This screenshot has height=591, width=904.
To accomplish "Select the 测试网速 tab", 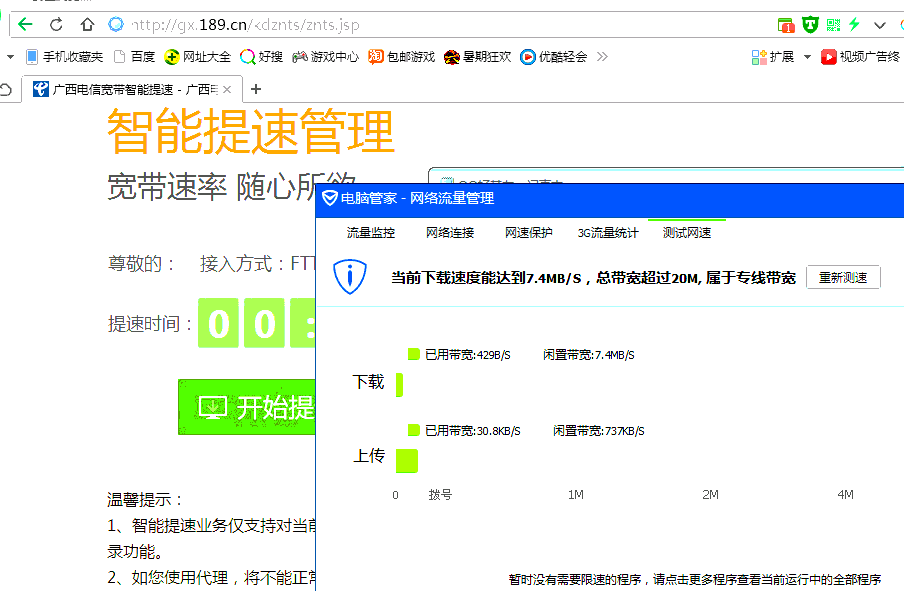I will (x=687, y=232).
